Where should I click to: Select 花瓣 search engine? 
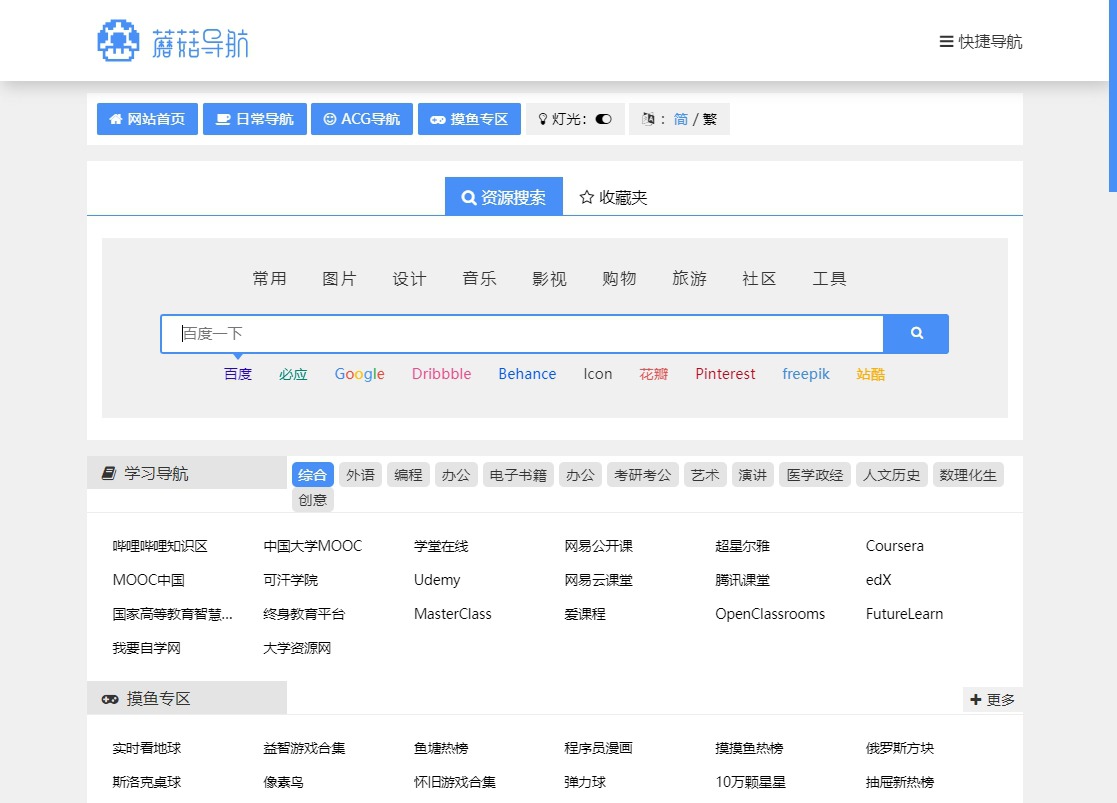[x=653, y=374]
